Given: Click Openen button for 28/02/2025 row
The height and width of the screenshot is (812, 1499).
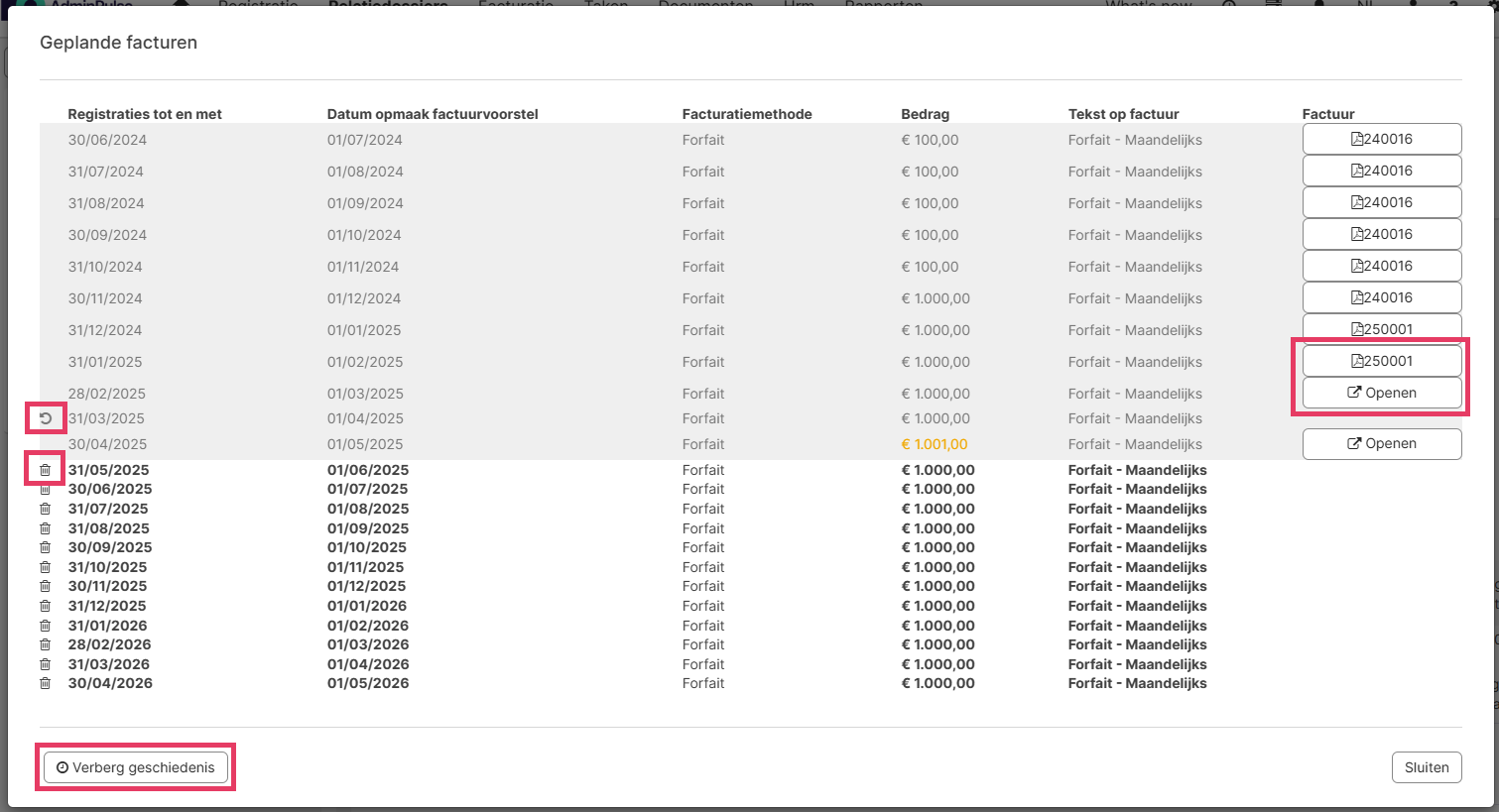Looking at the screenshot, I should click(1381, 393).
